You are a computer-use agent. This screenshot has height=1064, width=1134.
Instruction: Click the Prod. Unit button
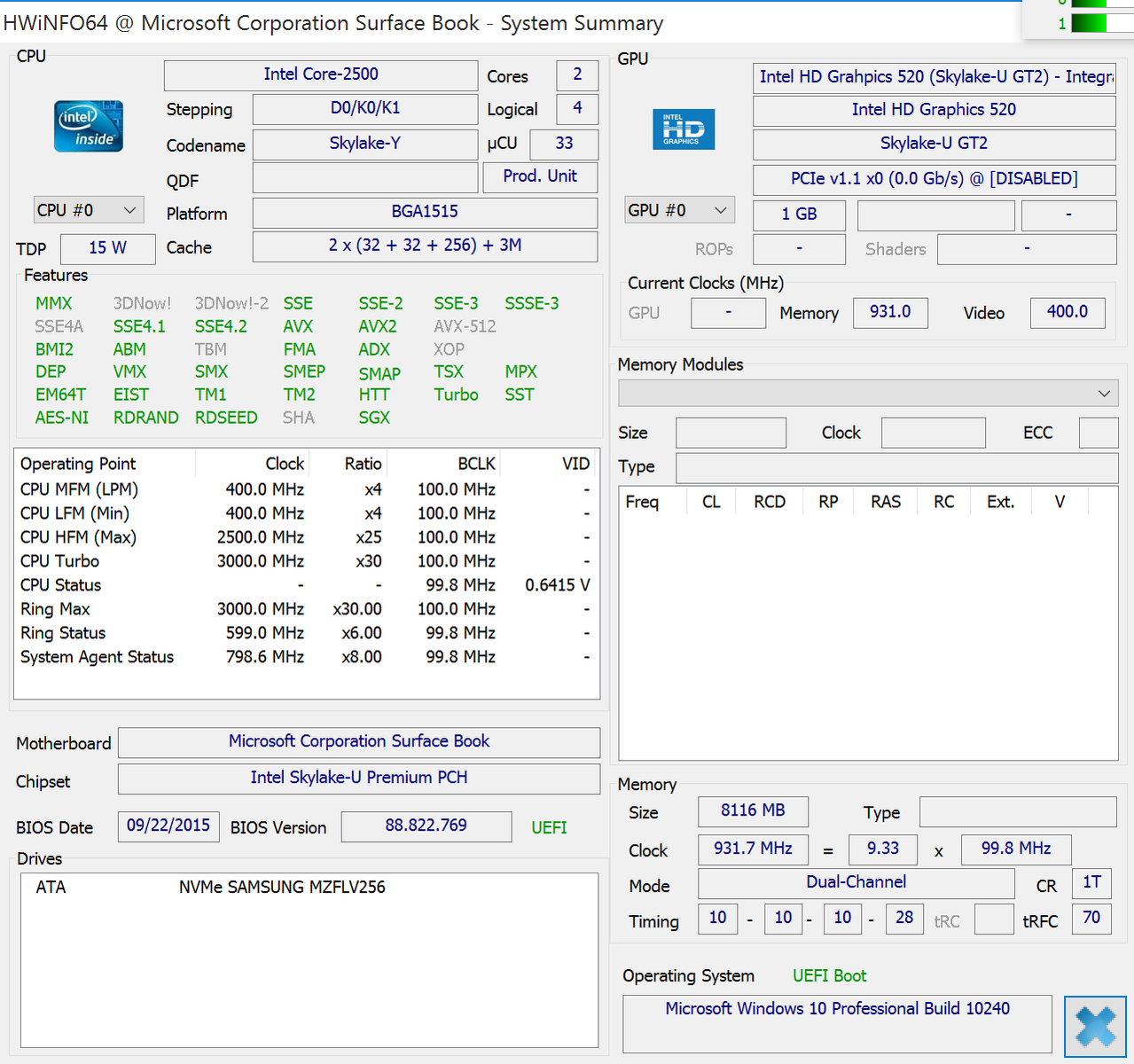pyautogui.click(x=540, y=176)
